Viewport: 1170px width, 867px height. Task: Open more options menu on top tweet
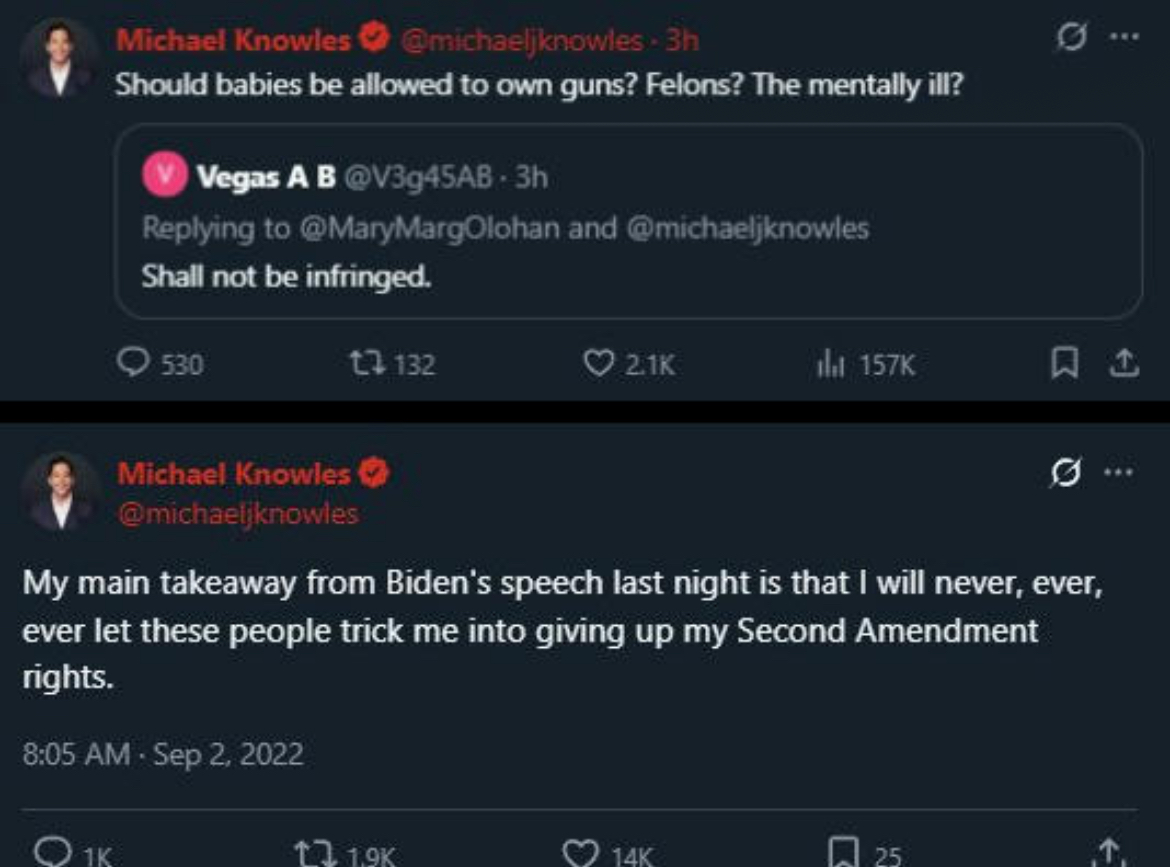point(1124,39)
